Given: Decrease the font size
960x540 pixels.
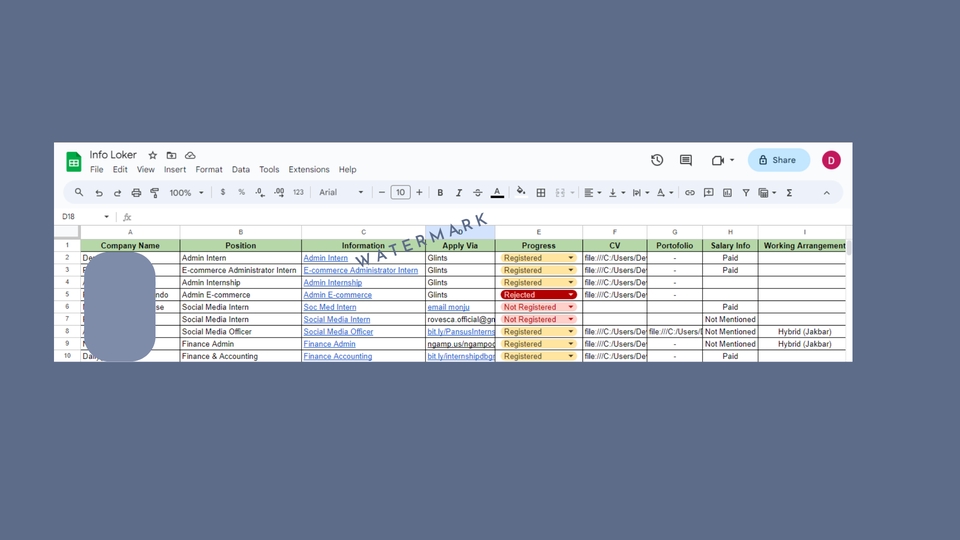Looking at the screenshot, I should 381,192.
